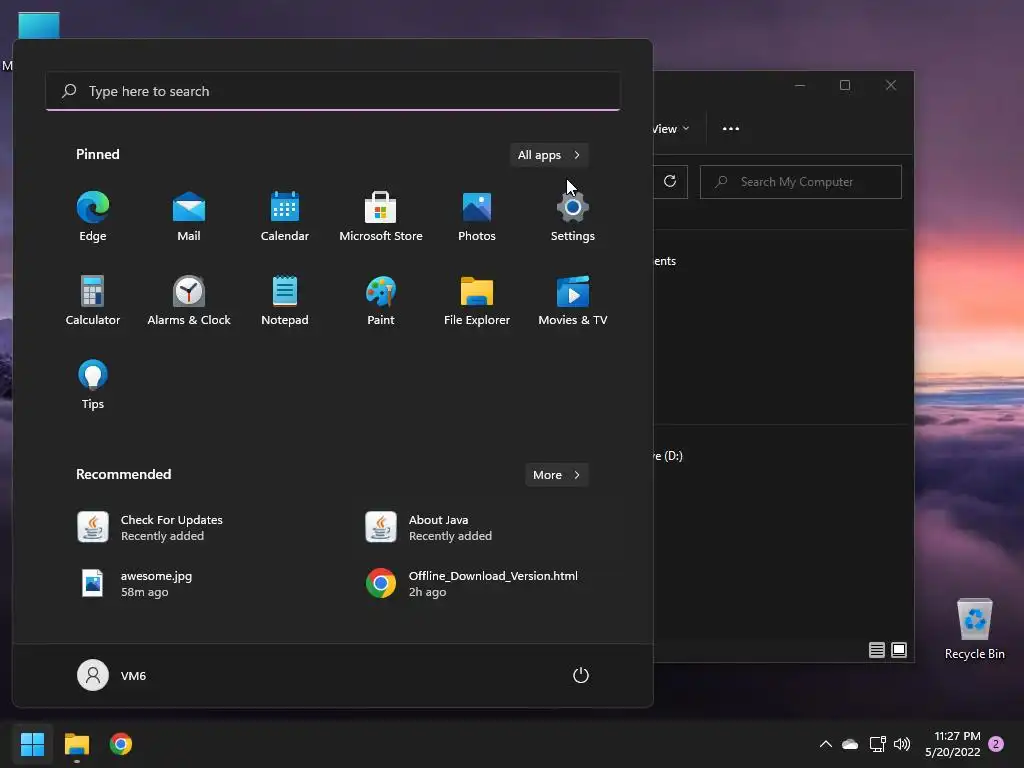Open Edge from pinned apps
This screenshot has width=1024, height=768.
93,217
